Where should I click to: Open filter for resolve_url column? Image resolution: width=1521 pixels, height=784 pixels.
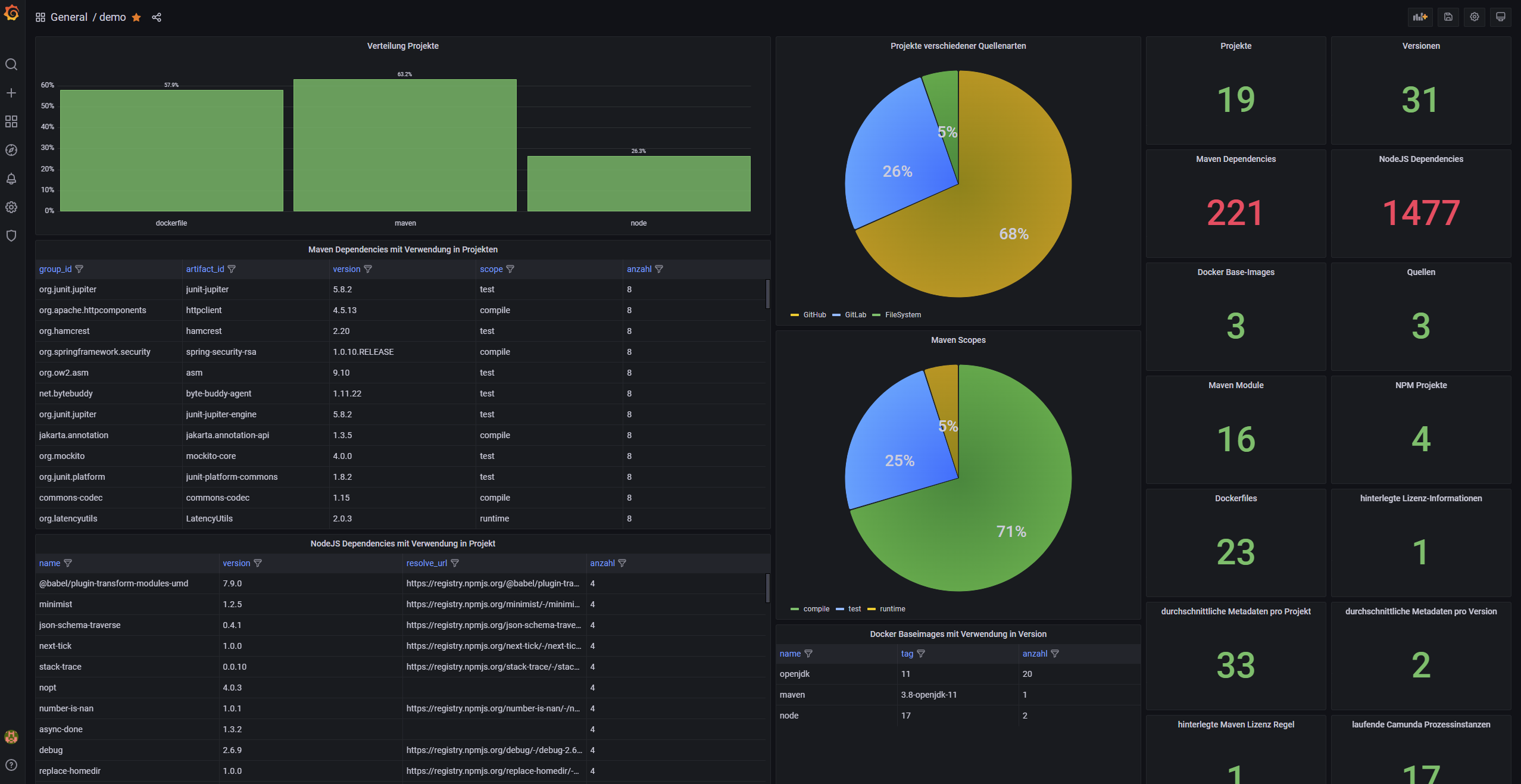point(455,563)
